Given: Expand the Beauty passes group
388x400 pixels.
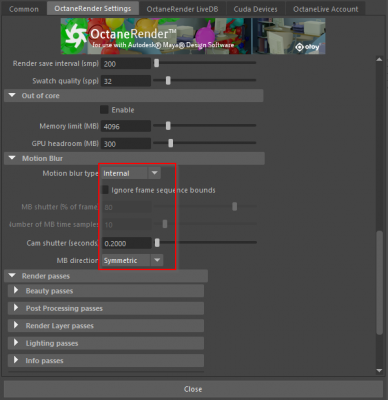Looking at the screenshot, I should point(16,291).
